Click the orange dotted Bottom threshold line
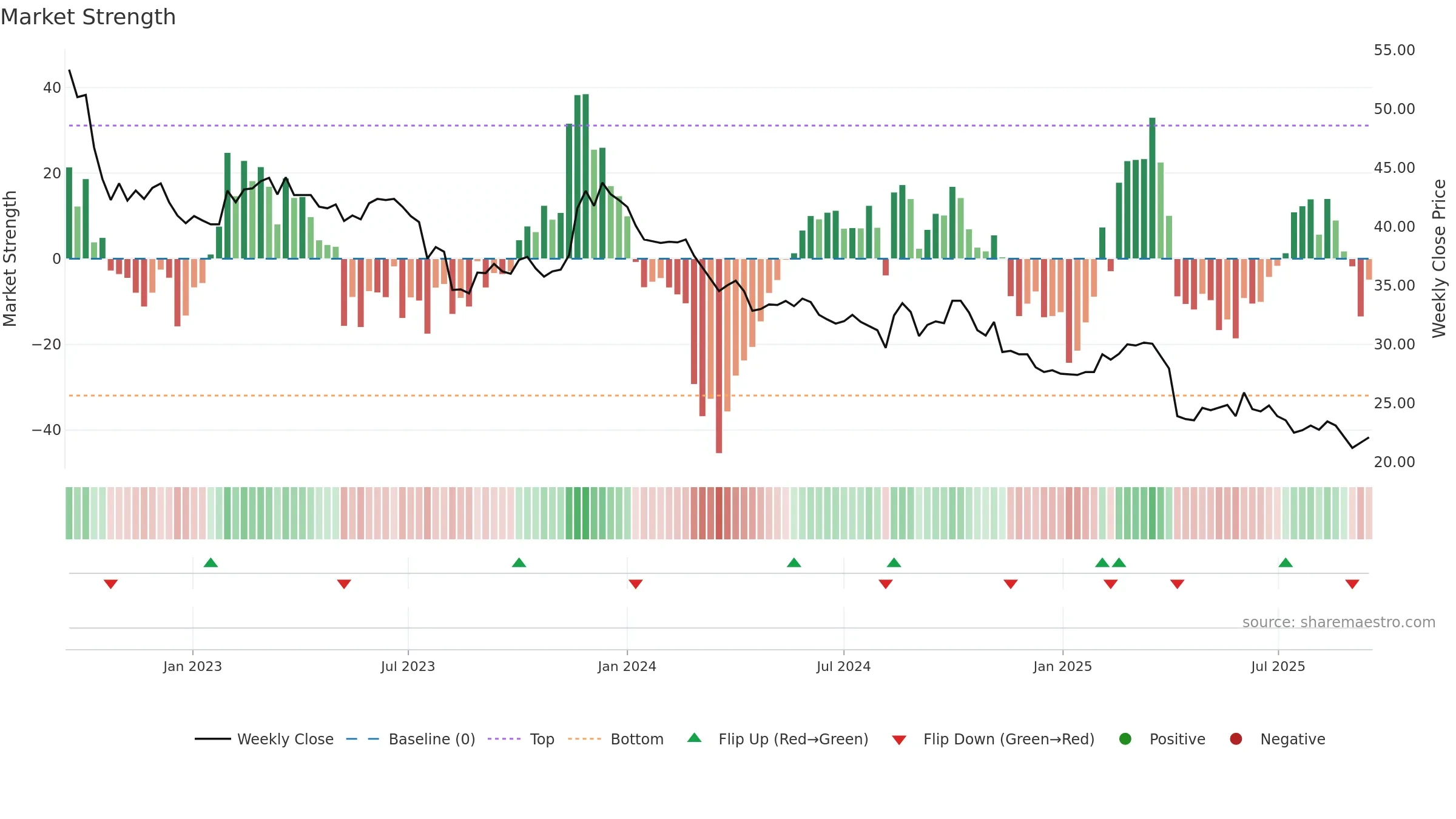 (719, 396)
